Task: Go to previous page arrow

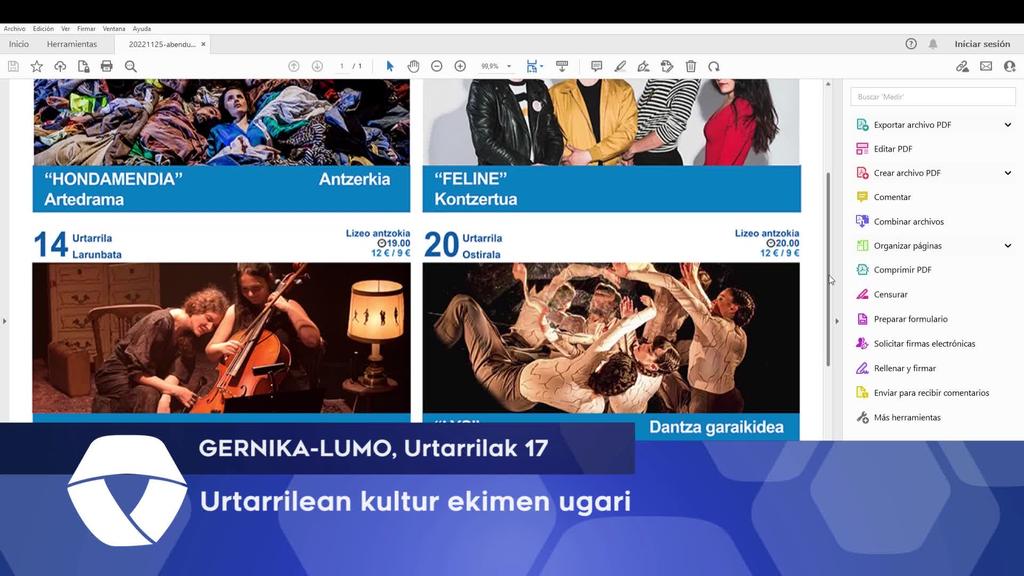Action: (294, 66)
